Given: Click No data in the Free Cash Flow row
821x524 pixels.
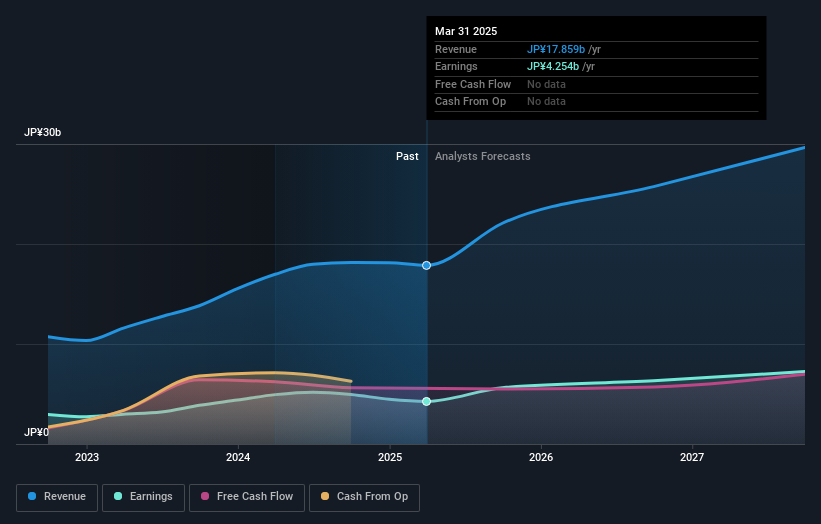Looking at the screenshot, I should 546,84.
